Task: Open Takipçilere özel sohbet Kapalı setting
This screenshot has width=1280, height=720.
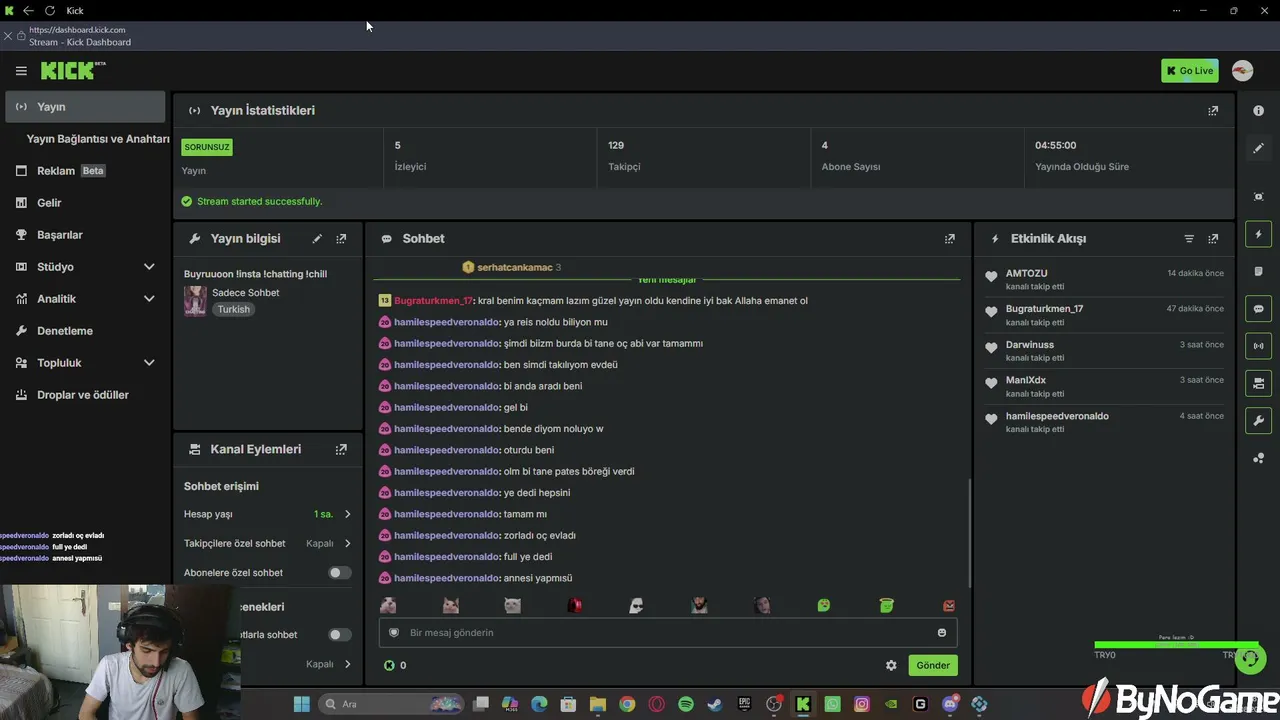Action: [267, 544]
